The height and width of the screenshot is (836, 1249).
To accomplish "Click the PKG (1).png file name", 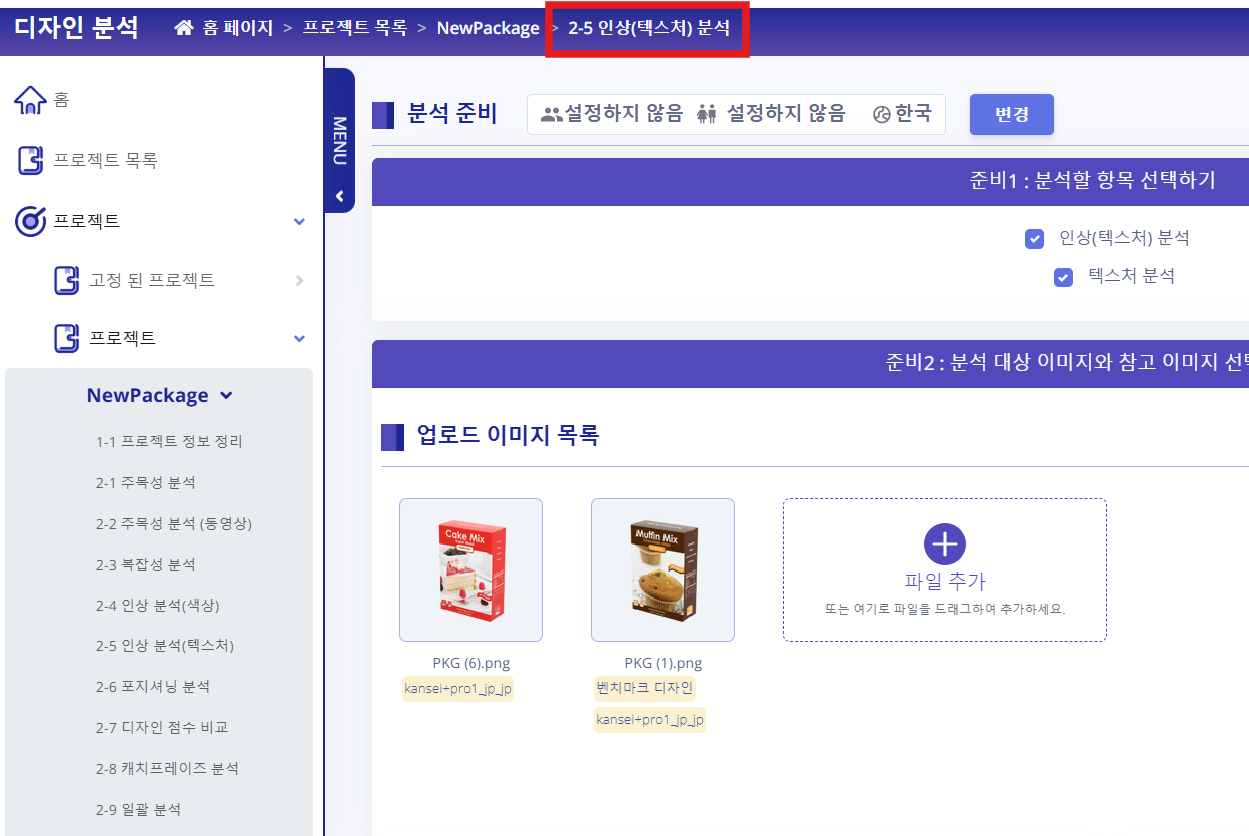I will [663, 663].
